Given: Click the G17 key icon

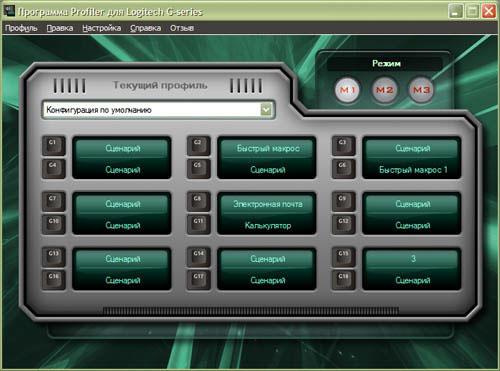Looking at the screenshot, I should (x=198, y=279).
